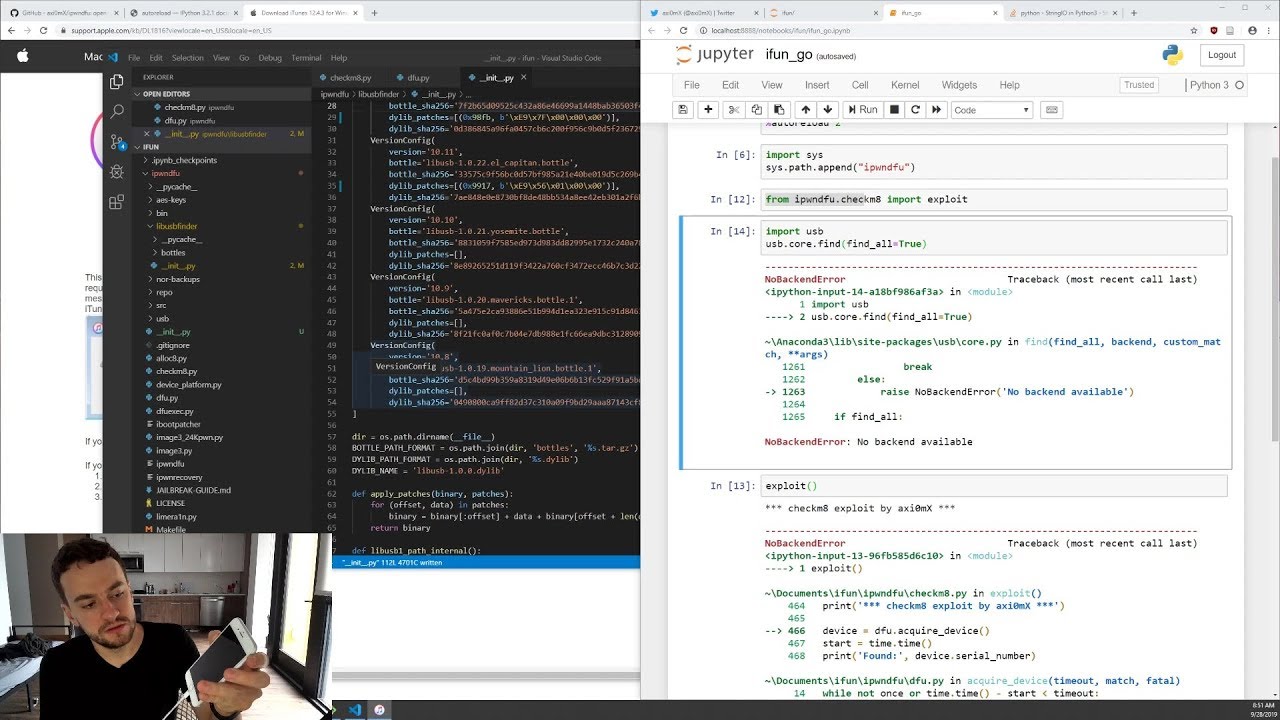This screenshot has height=720, width=1280.
Task: Move the selected cell up
Action: point(805,110)
